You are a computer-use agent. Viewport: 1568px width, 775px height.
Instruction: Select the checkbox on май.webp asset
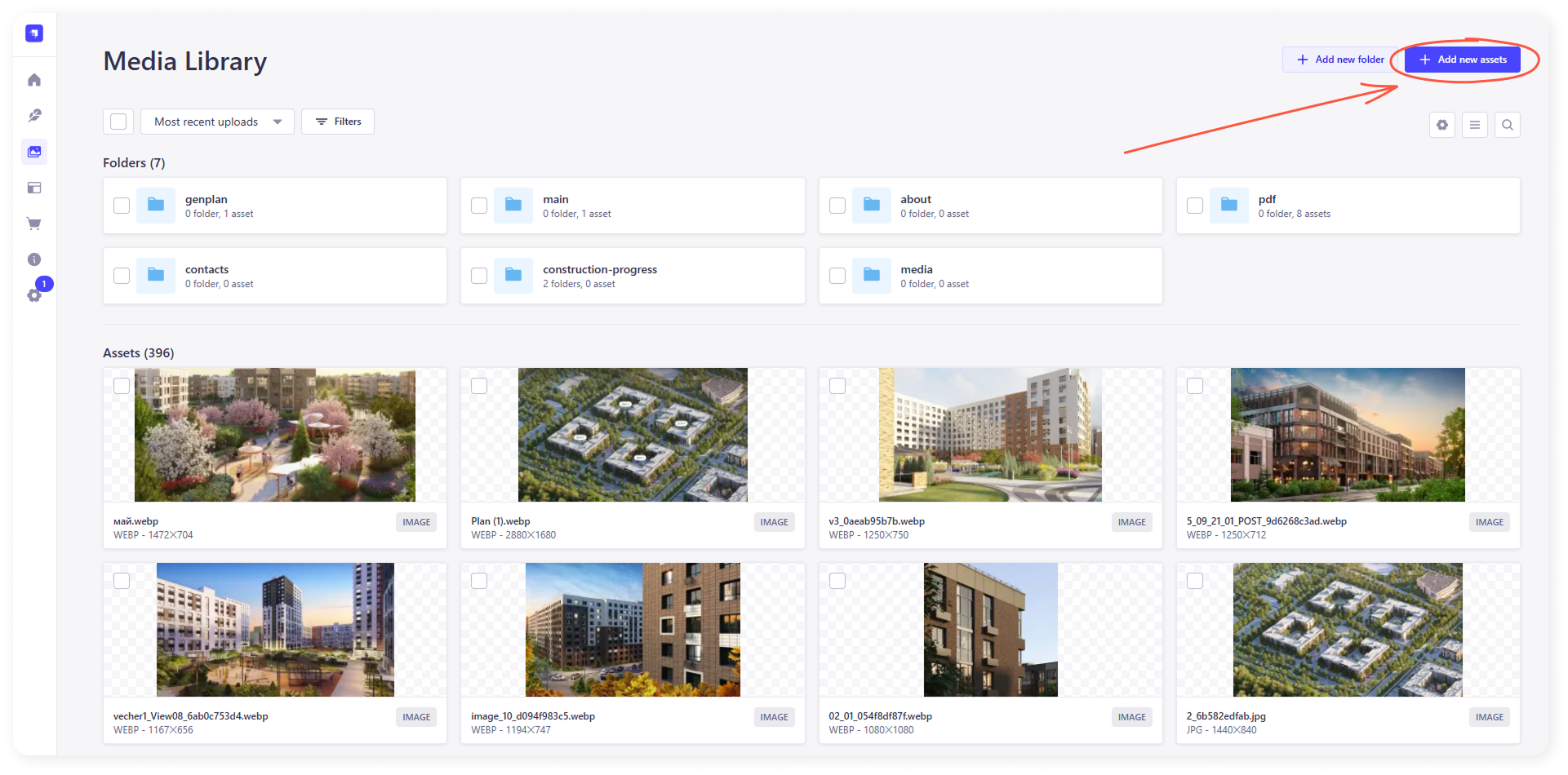(x=122, y=386)
